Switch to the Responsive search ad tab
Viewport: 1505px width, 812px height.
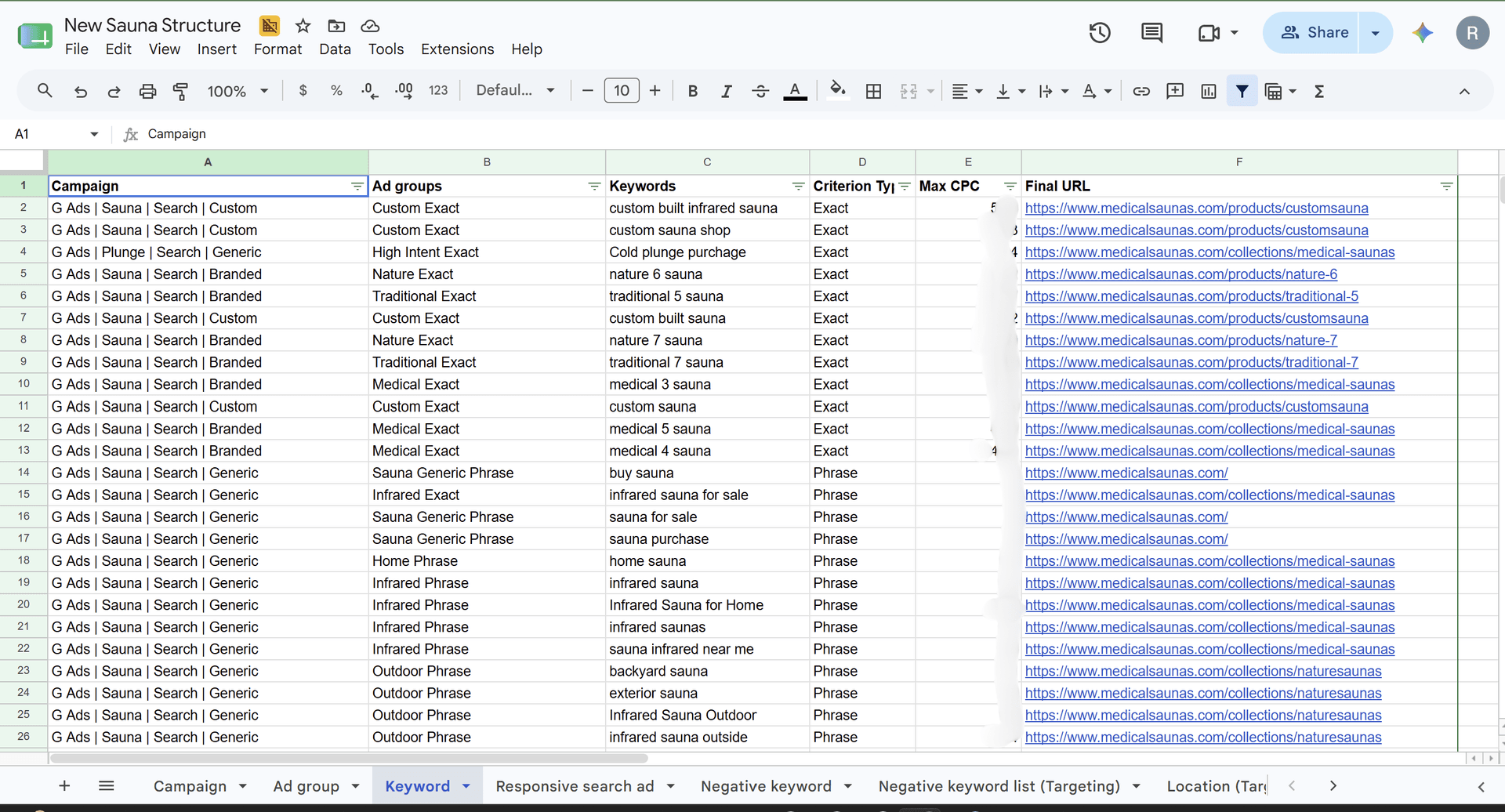tap(575, 786)
